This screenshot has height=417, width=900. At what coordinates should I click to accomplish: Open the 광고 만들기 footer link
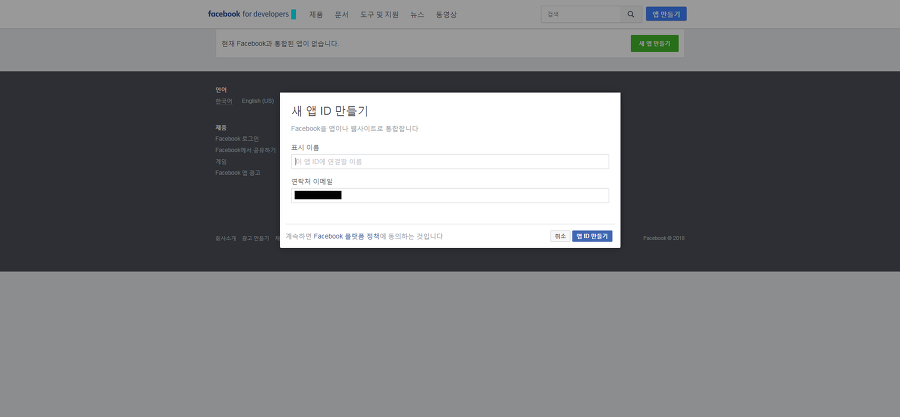[x=255, y=238]
